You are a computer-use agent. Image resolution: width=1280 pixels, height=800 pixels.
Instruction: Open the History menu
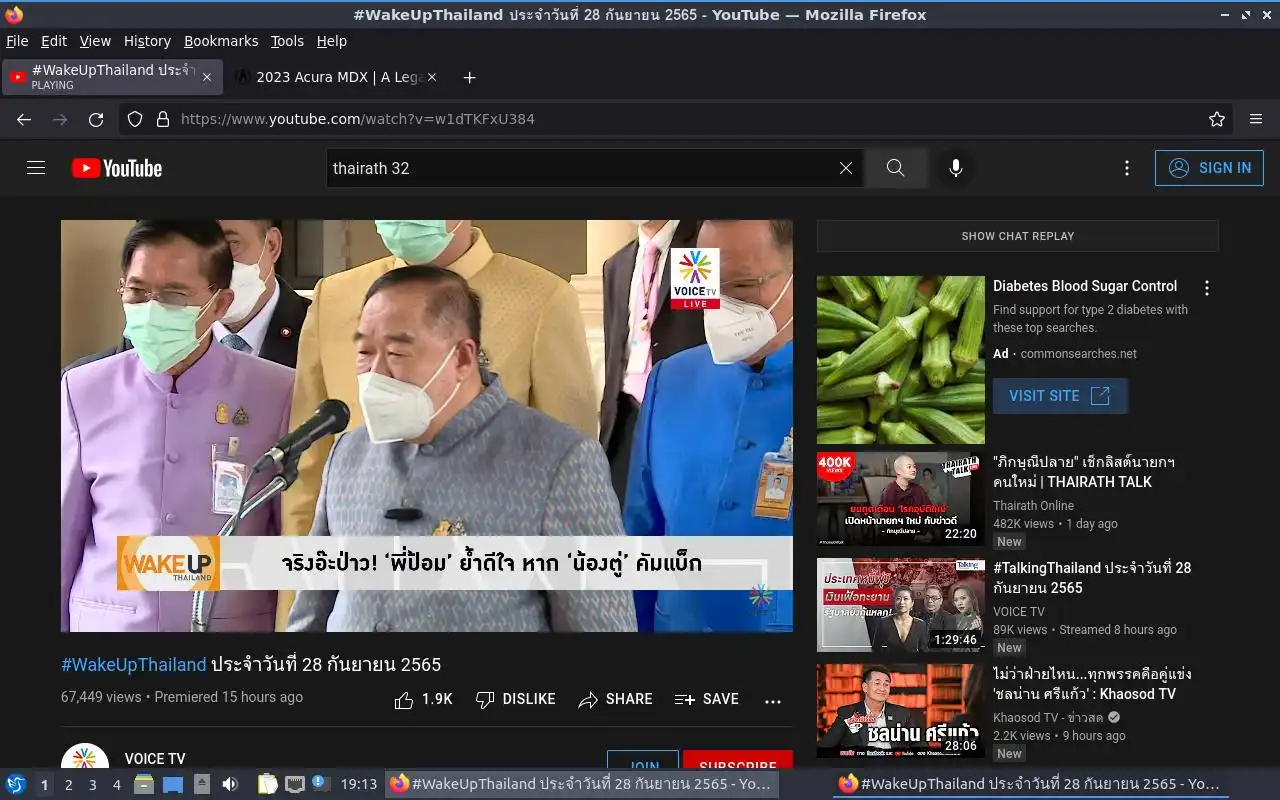click(x=147, y=41)
